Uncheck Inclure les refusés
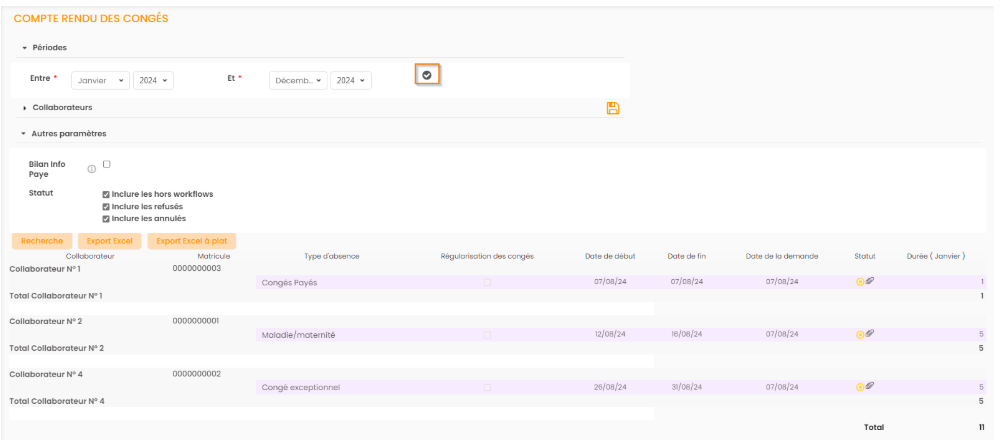This screenshot has height=445, width=1000. tap(107, 206)
